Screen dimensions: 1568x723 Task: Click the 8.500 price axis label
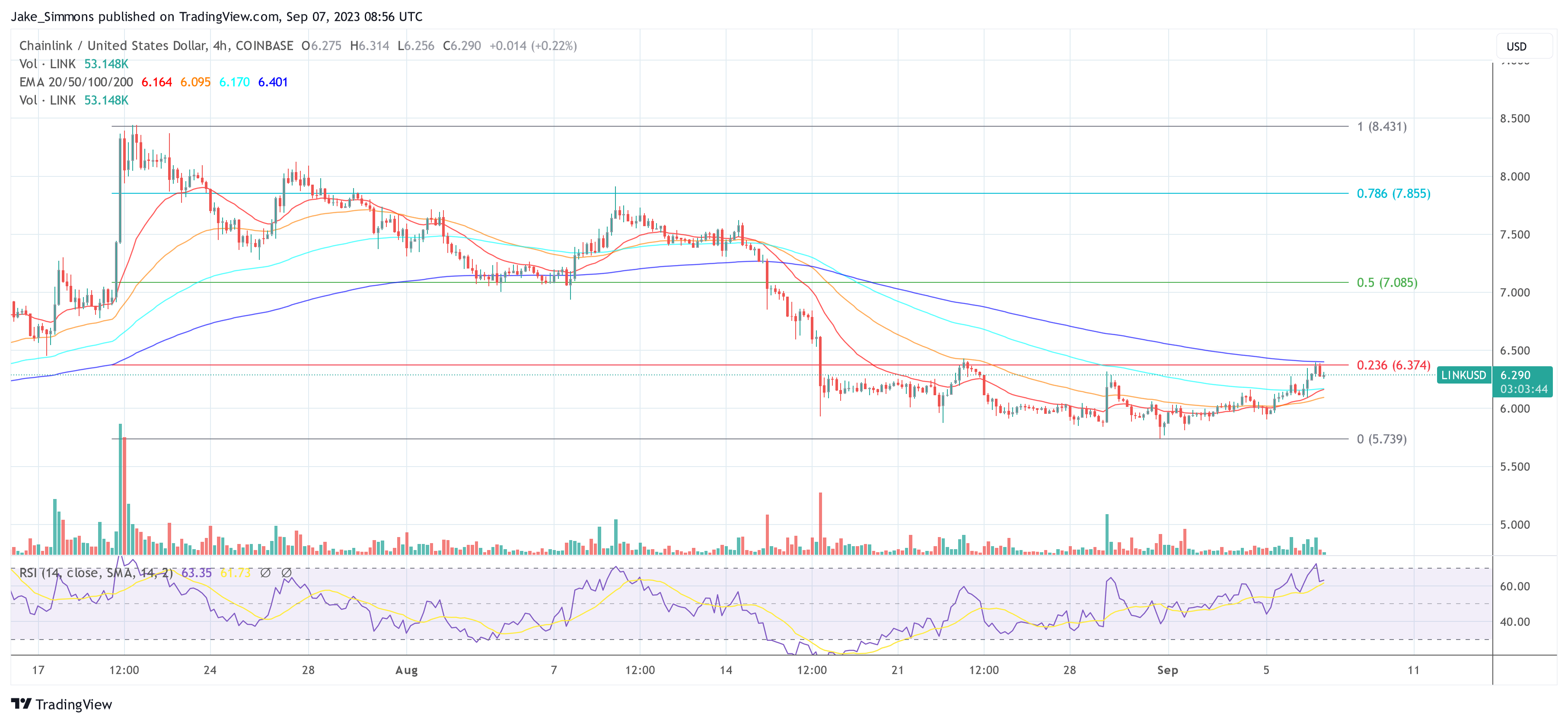(x=1514, y=119)
